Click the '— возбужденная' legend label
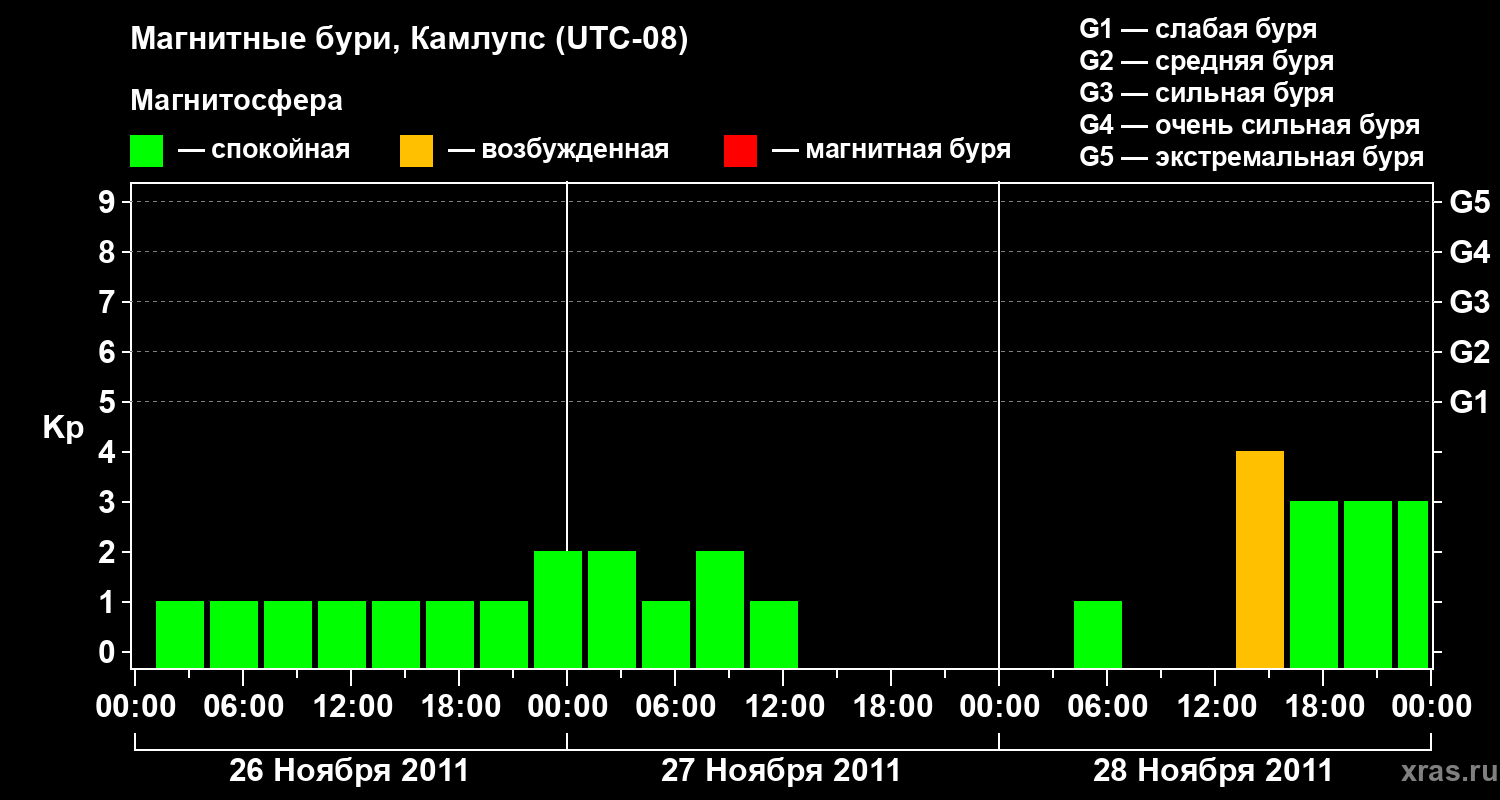Viewport: 1500px width, 800px height. 558,150
